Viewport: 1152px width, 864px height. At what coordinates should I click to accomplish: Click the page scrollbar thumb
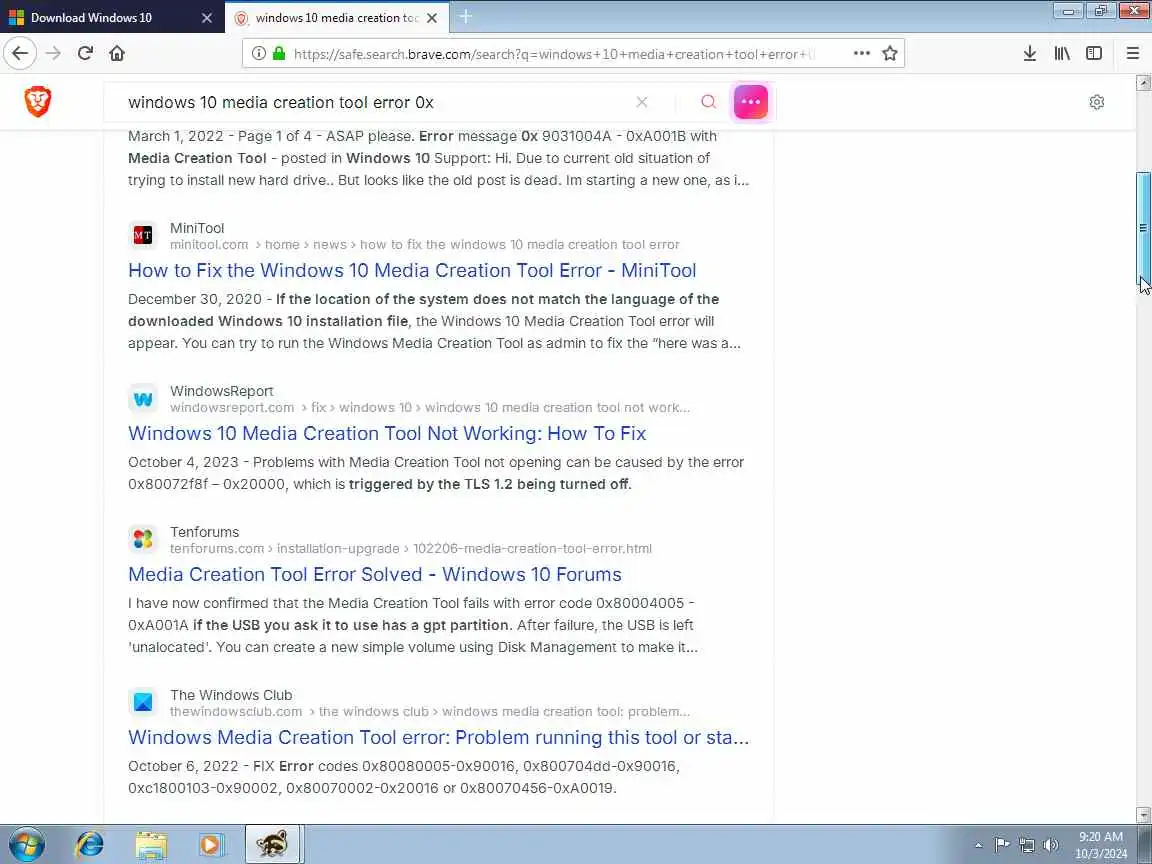(1143, 228)
